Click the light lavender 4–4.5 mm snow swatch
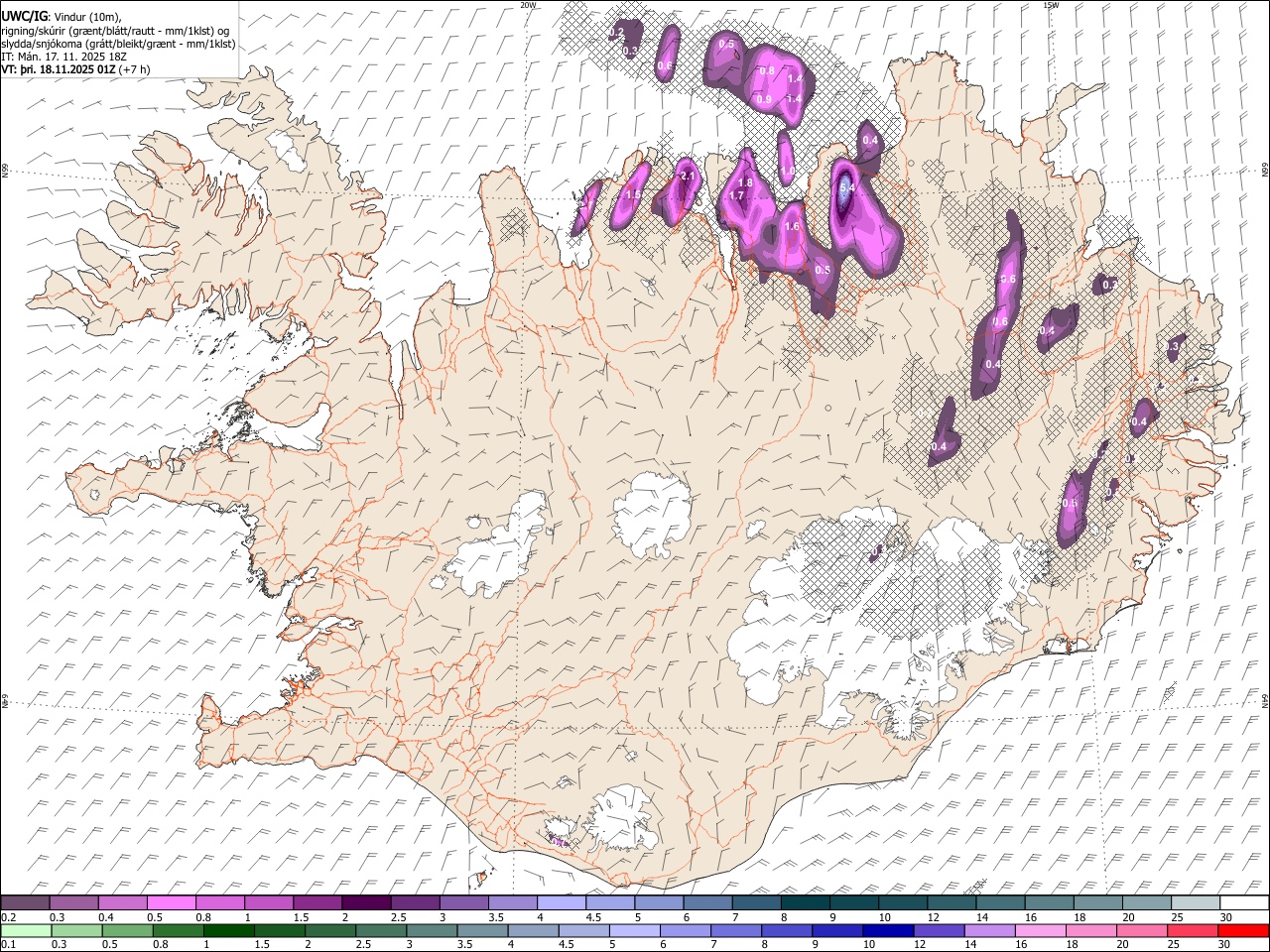This screenshot has height=952, width=1270. click(561, 902)
